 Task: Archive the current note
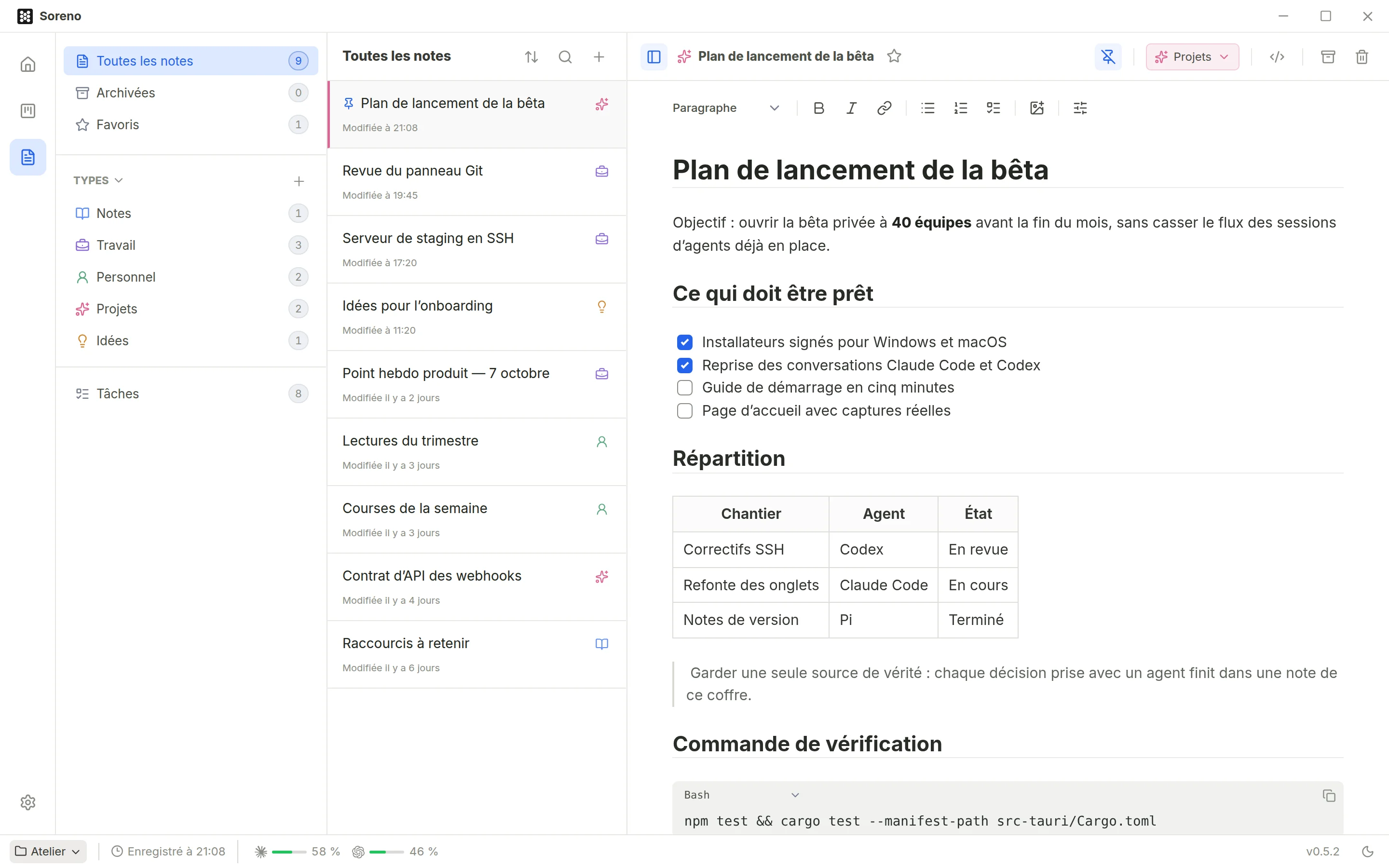[1328, 57]
